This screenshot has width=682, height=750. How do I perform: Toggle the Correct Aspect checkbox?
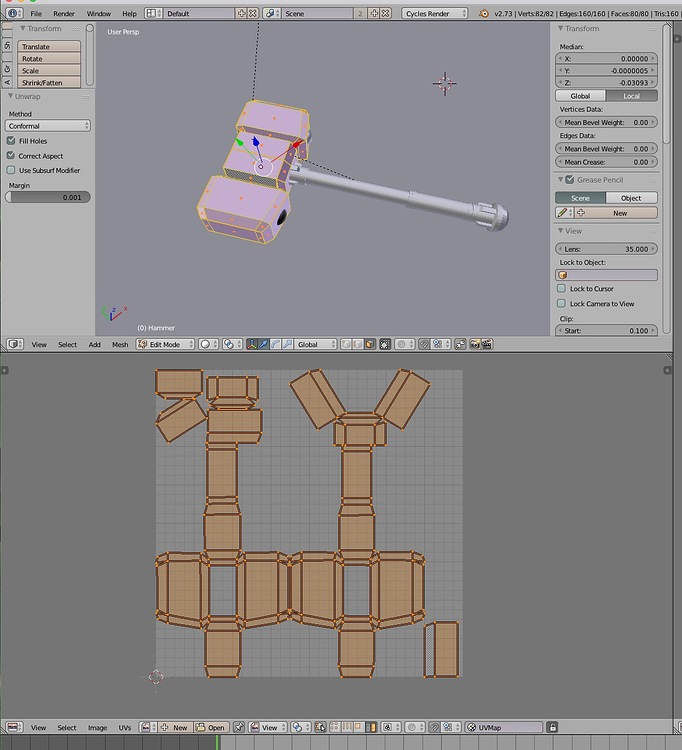tap(11, 155)
